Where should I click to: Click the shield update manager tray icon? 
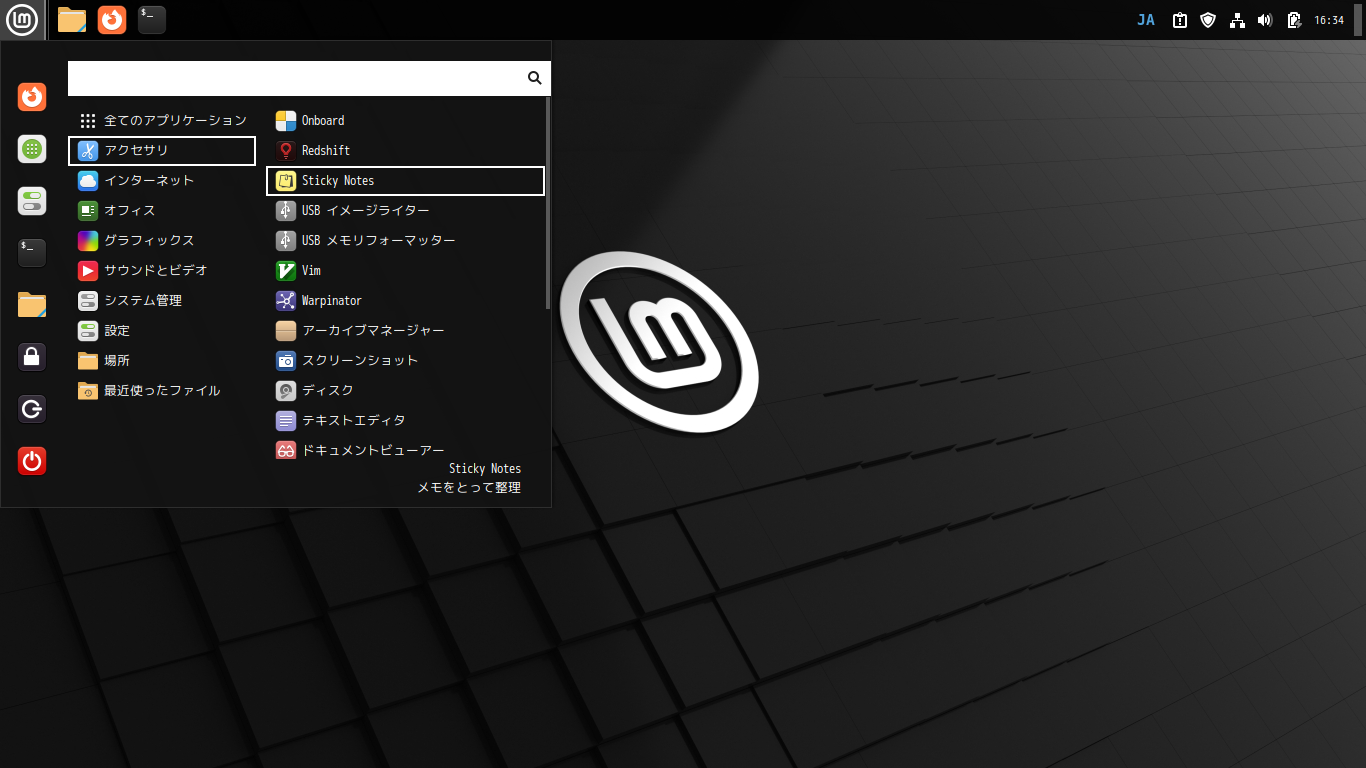click(x=1208, y=20)
